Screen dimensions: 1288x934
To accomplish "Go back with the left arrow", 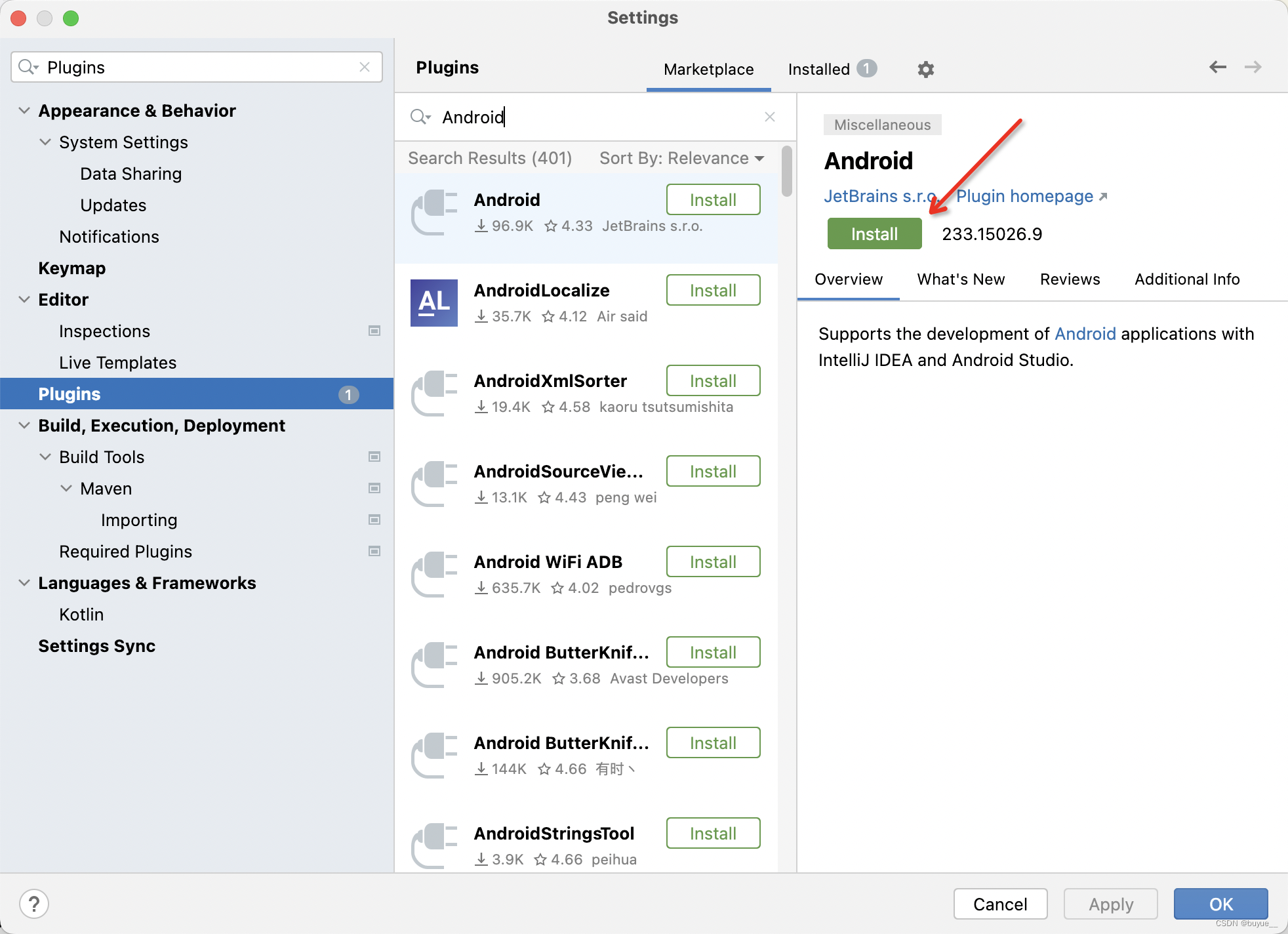I will tap(1218, 67).
